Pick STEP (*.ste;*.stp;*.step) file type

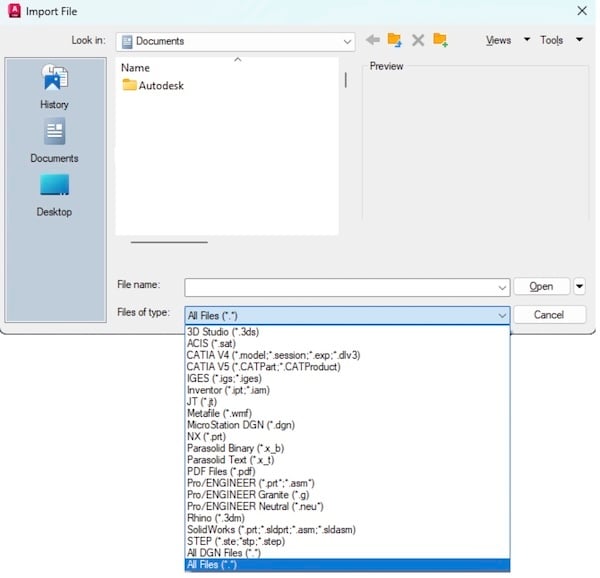[x=347, y=541]
